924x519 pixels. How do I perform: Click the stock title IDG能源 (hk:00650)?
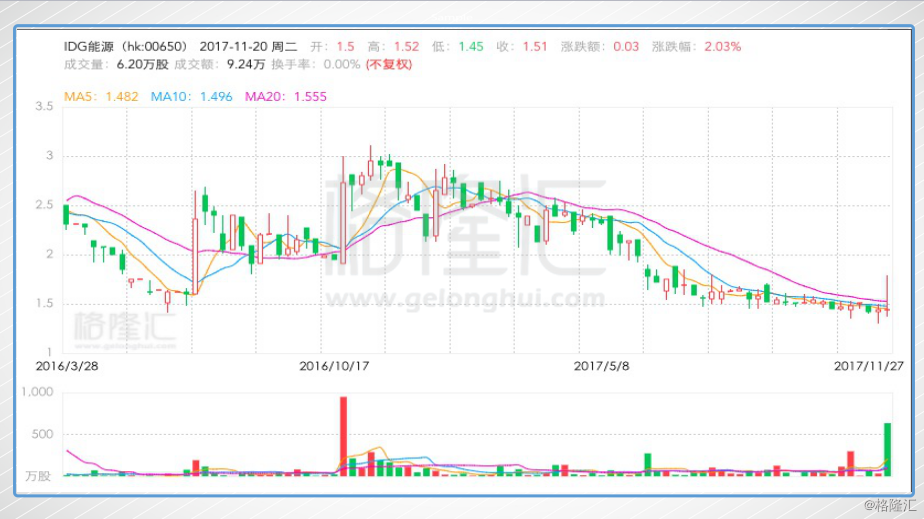point(126,47)
